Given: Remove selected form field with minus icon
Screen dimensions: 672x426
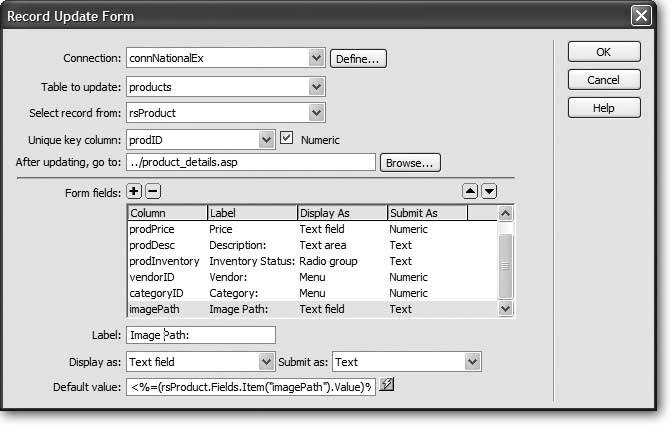Looking at the screenshot, I should point(152,191).
